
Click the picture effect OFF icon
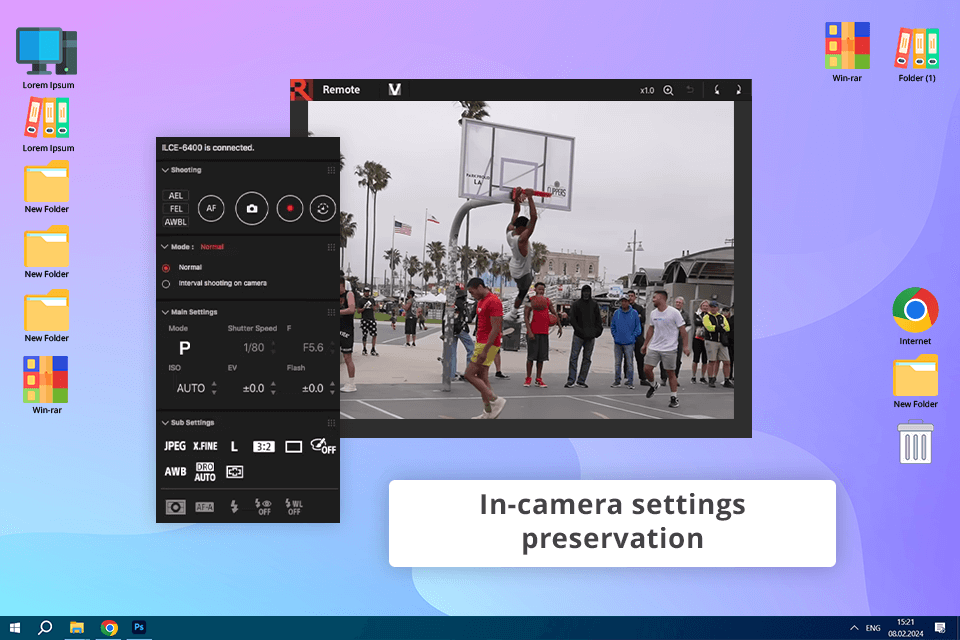[x=323, y=446]
